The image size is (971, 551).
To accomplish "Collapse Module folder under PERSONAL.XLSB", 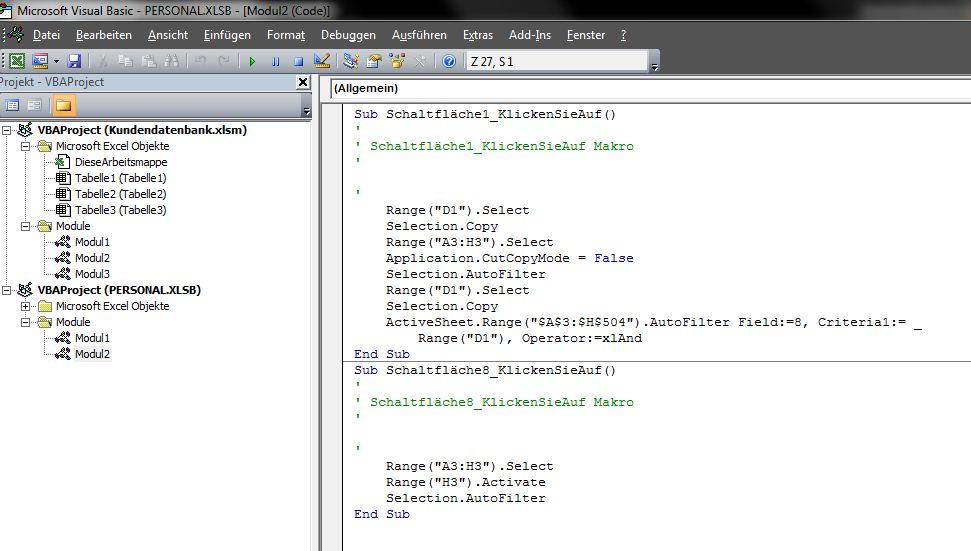I will pyautogui.click(x=25, y=322).
